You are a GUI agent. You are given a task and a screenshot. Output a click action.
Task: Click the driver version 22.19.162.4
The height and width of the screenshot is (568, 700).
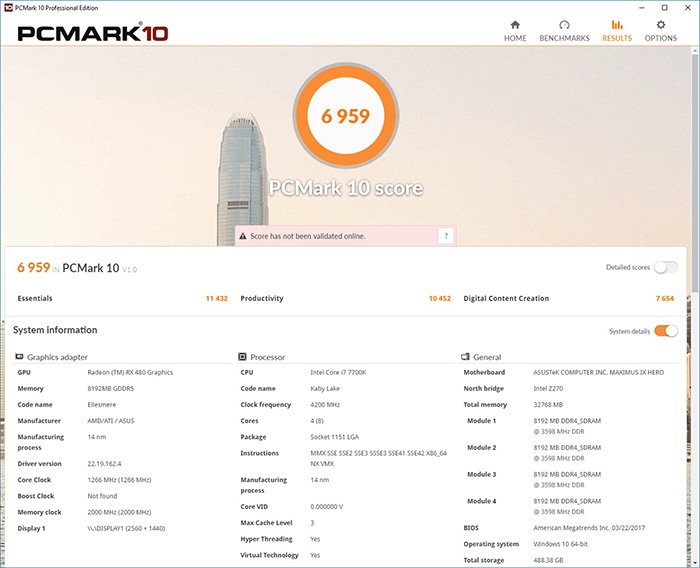104,464
